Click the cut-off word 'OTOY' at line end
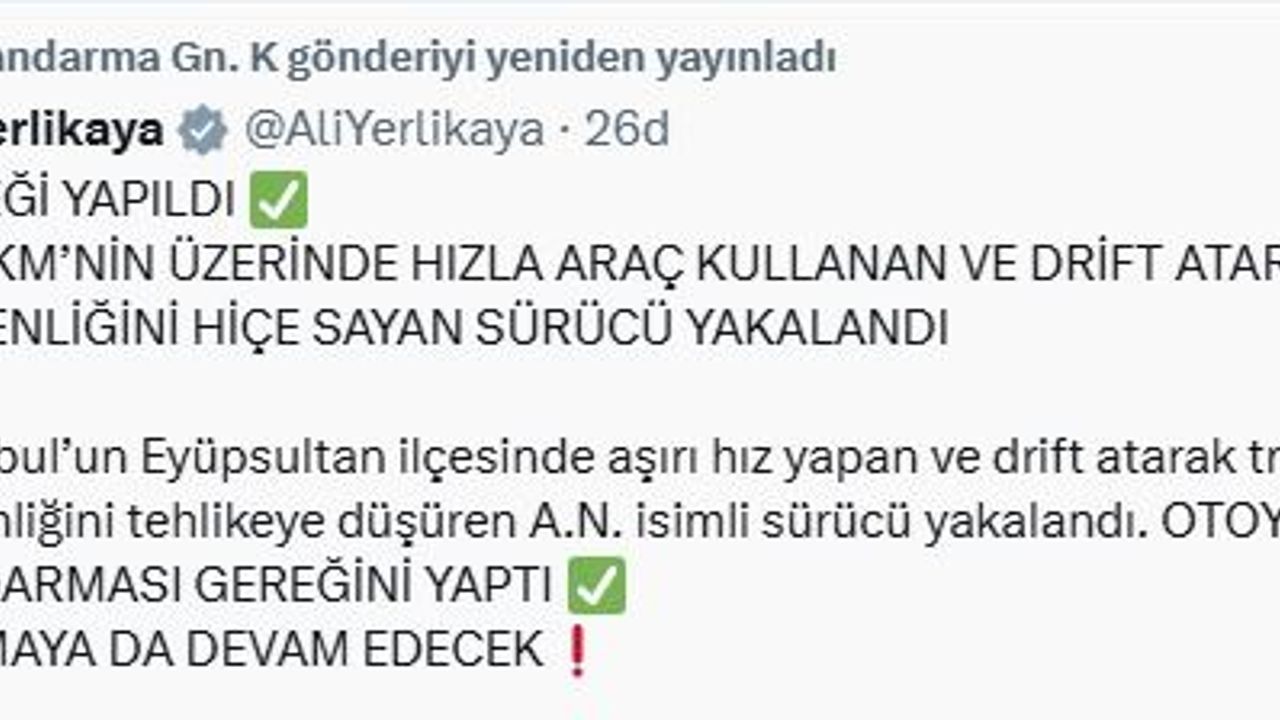 tap(1219, 523)
